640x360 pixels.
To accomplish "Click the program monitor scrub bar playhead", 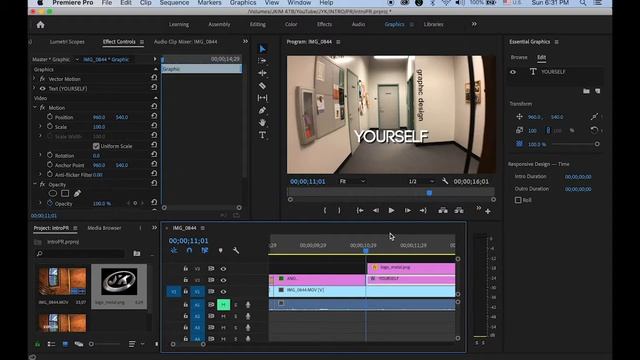I will point(429,193).
